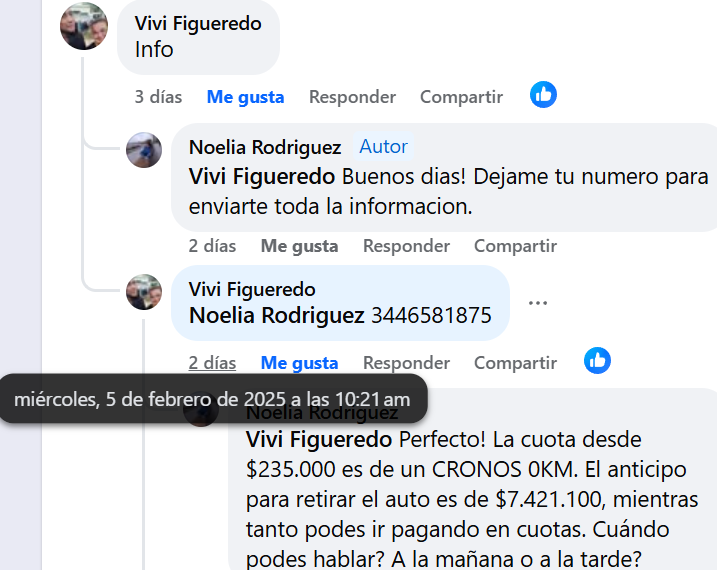Toggle Me gusta on the Info comment
Image resolution: width=717 pixels, height=570 pixels.
click(x=246, y=97)
